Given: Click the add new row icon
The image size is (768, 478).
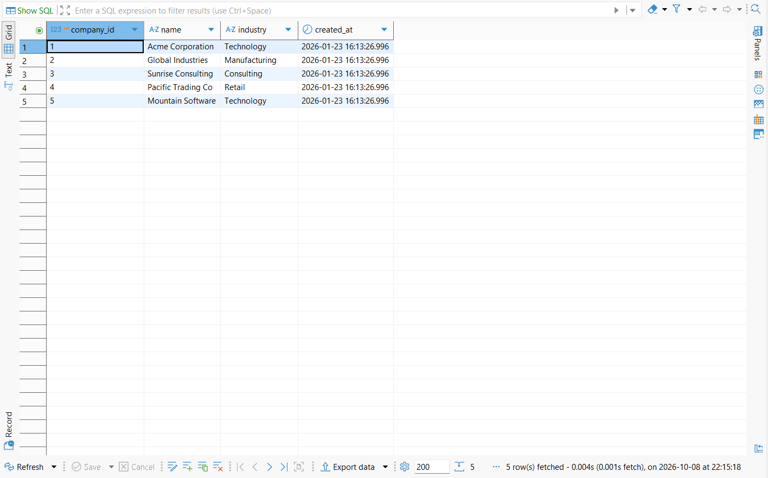Looking at the screenshot, I should pyautogui.click(x=187, y=467).
